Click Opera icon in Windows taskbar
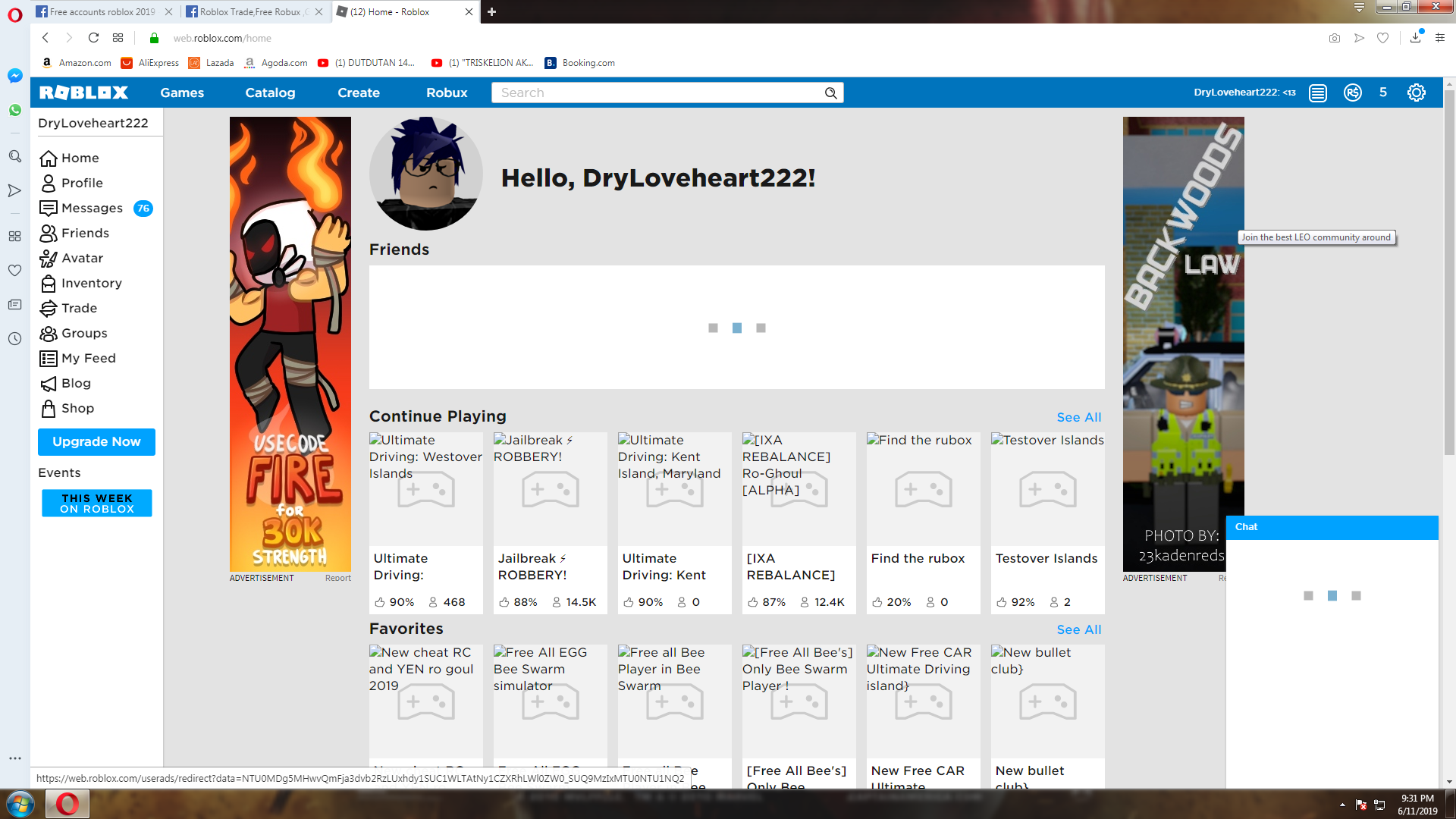The height and width of the screenshot is (819, 1456). point(67,804)
